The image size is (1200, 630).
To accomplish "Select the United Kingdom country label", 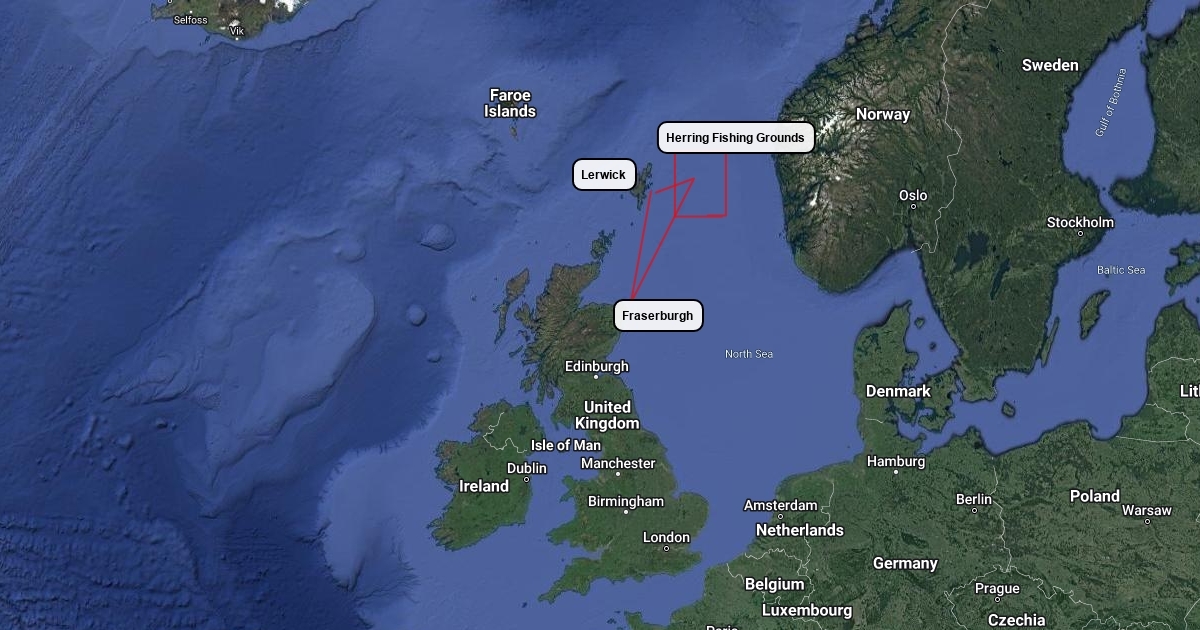I will 607,415.
